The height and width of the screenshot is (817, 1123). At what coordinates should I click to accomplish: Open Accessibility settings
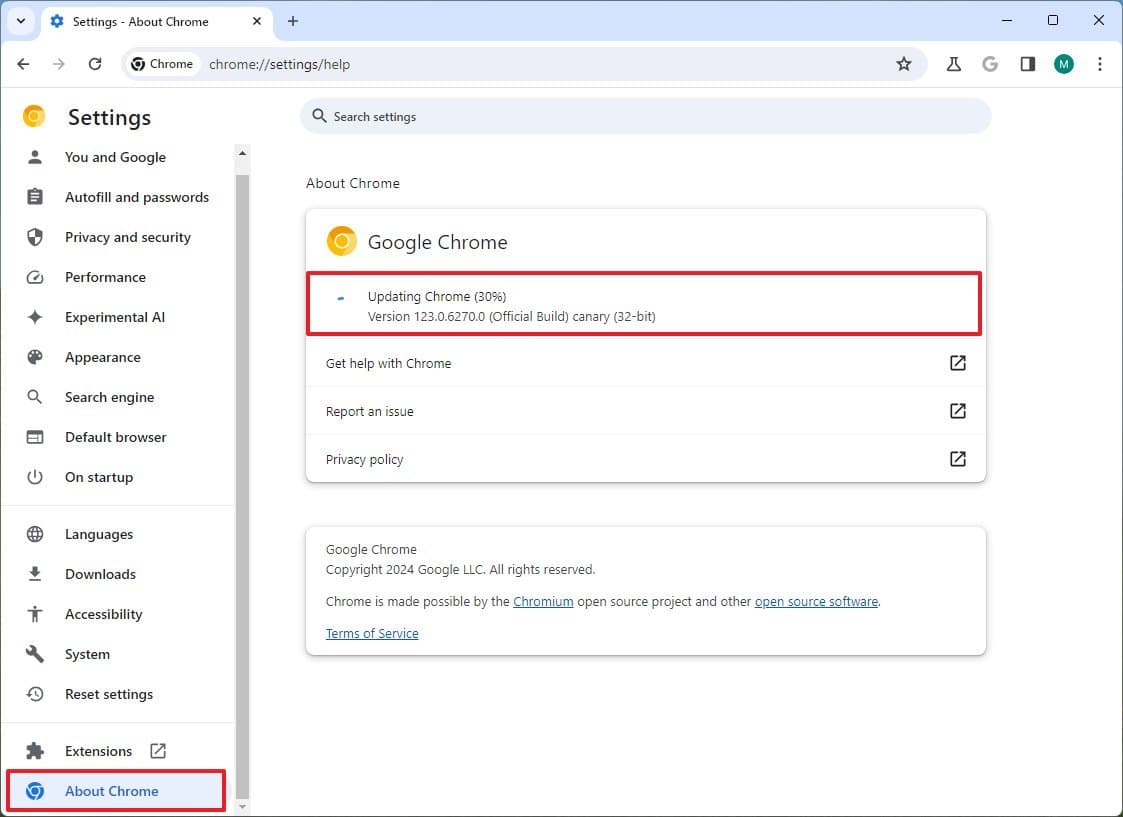[x=103, y=614]
